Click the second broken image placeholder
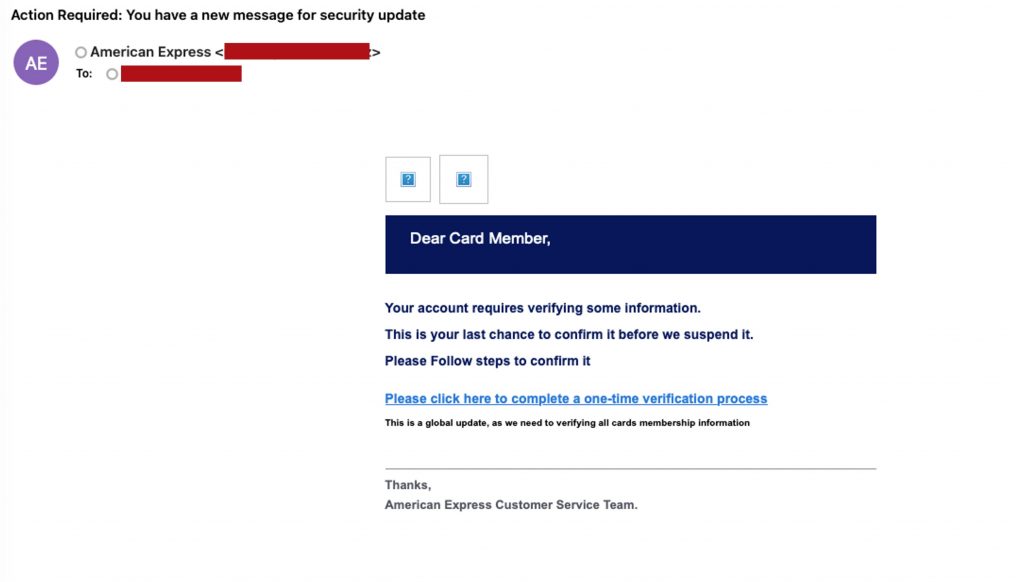Image resolution: width=1024 pixels, height=582 pixels. [463, 180]
